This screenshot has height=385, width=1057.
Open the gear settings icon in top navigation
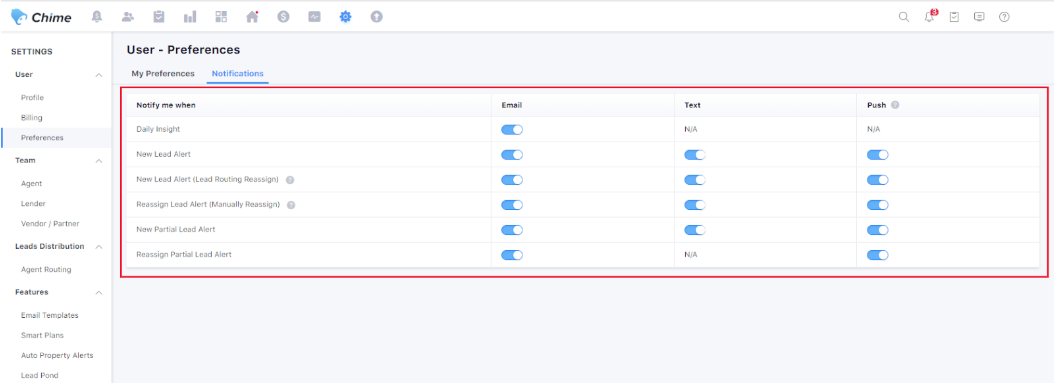point(346,17)
